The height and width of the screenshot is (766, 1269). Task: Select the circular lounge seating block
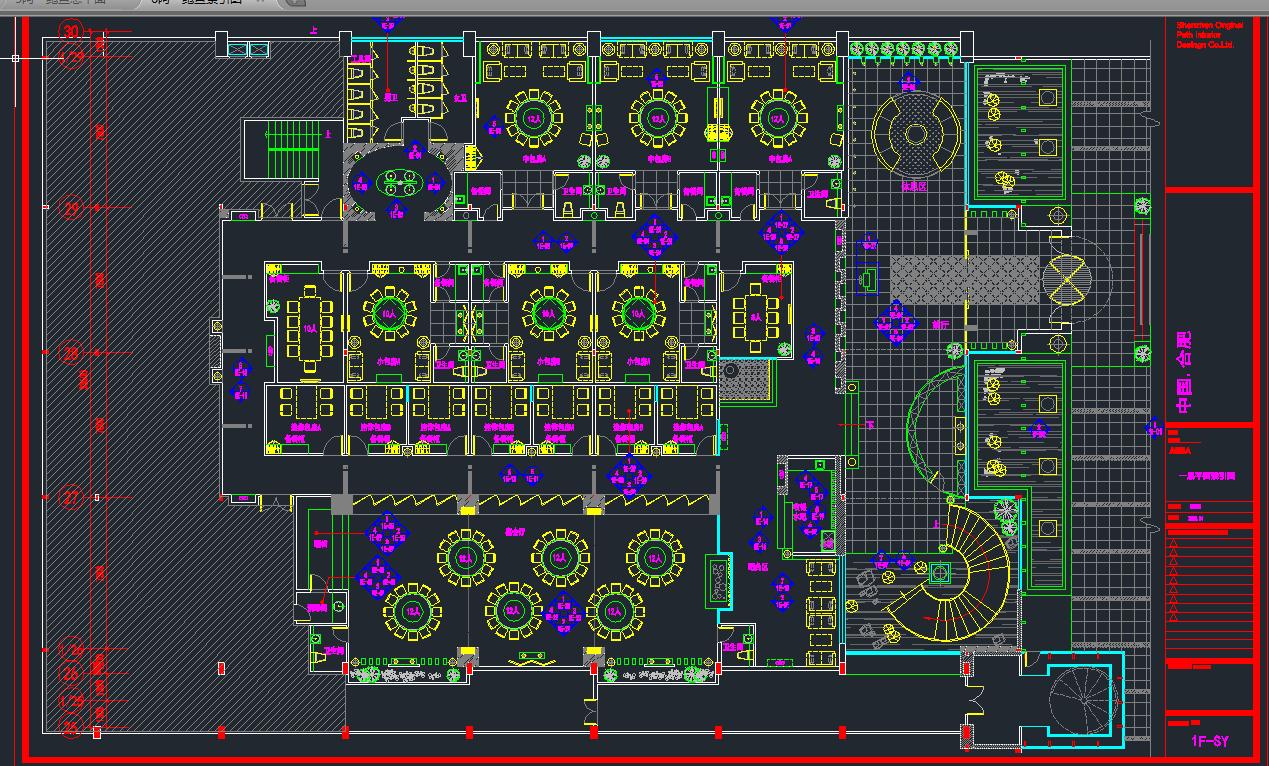915,135
